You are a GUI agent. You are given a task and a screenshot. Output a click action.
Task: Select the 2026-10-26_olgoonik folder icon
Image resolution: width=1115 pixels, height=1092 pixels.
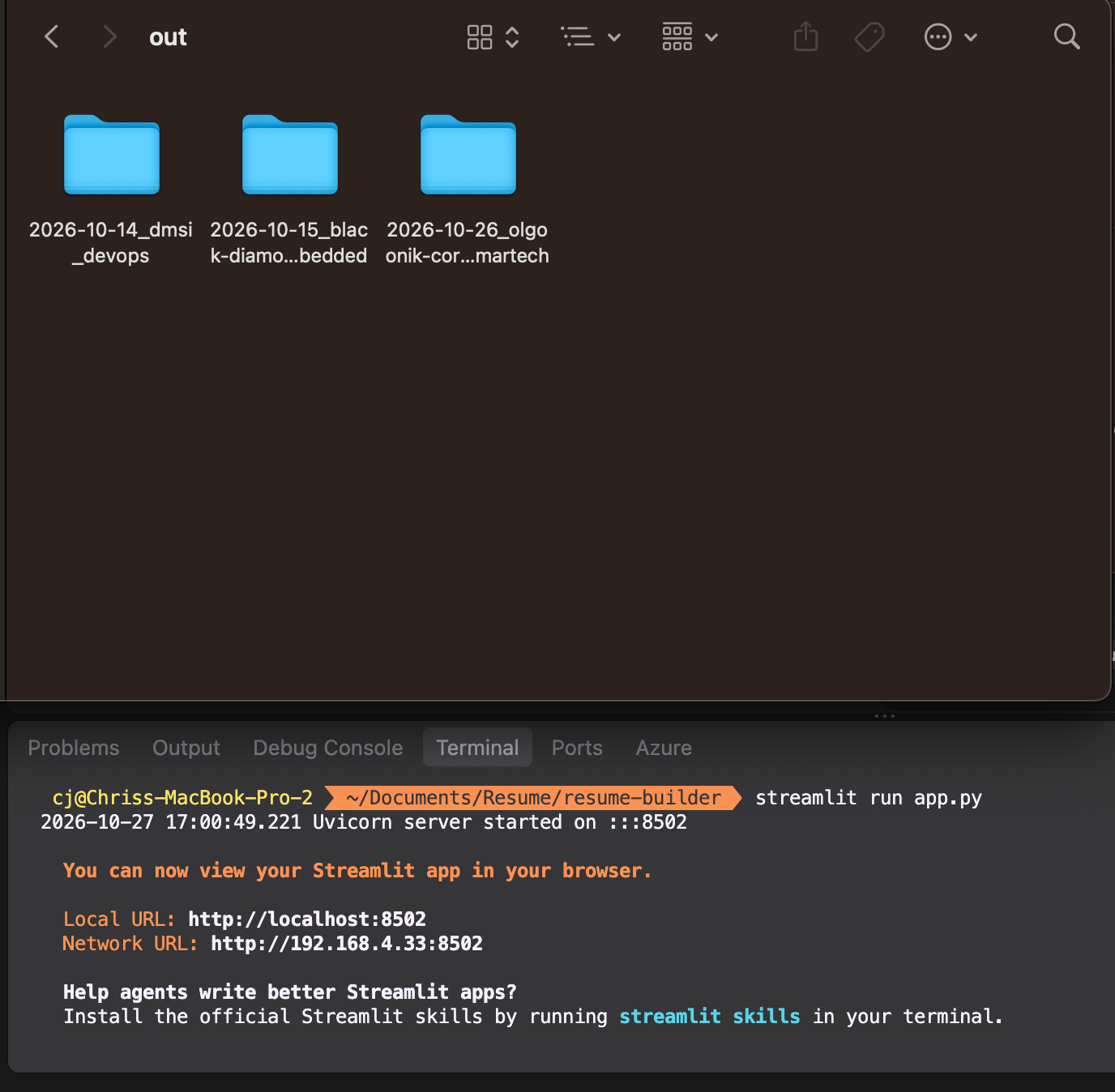(x=468, y=155)
